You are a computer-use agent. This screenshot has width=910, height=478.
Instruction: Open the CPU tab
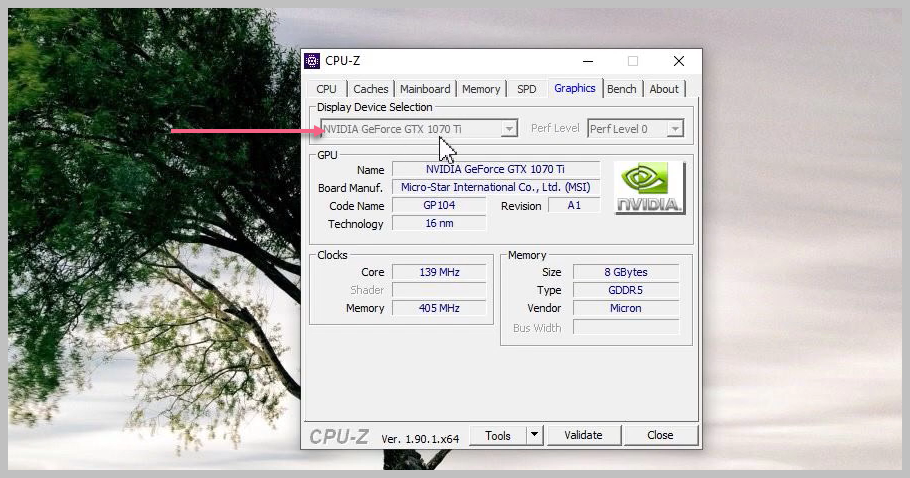coord(326,89)
